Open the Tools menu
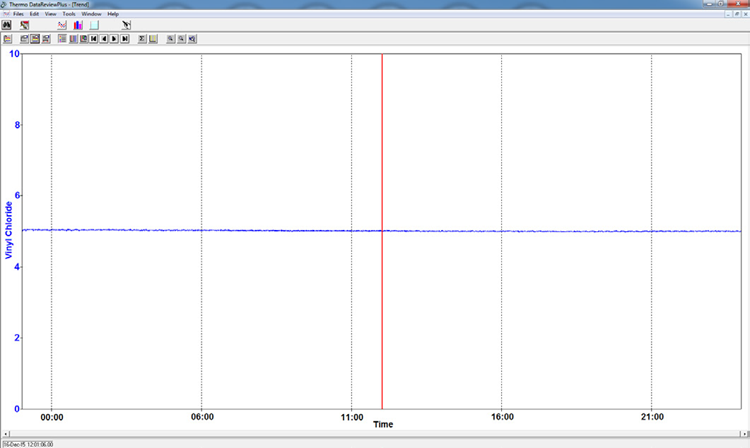The height and width of the screenshot is (448, 750). [69, 14]
